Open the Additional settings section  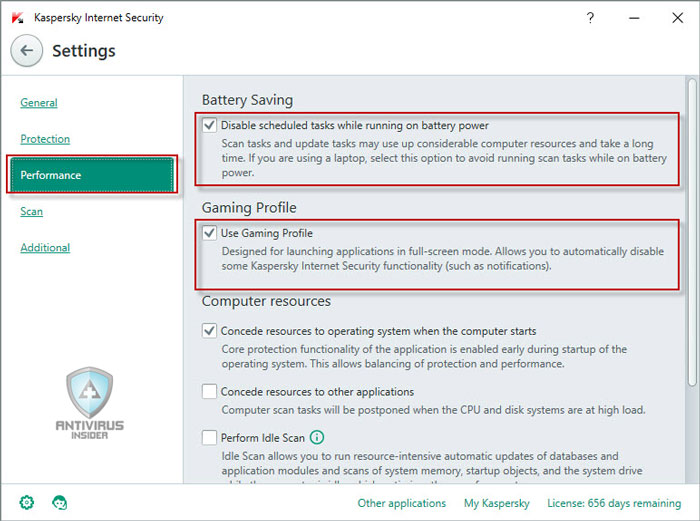click(x=45, y=247)
